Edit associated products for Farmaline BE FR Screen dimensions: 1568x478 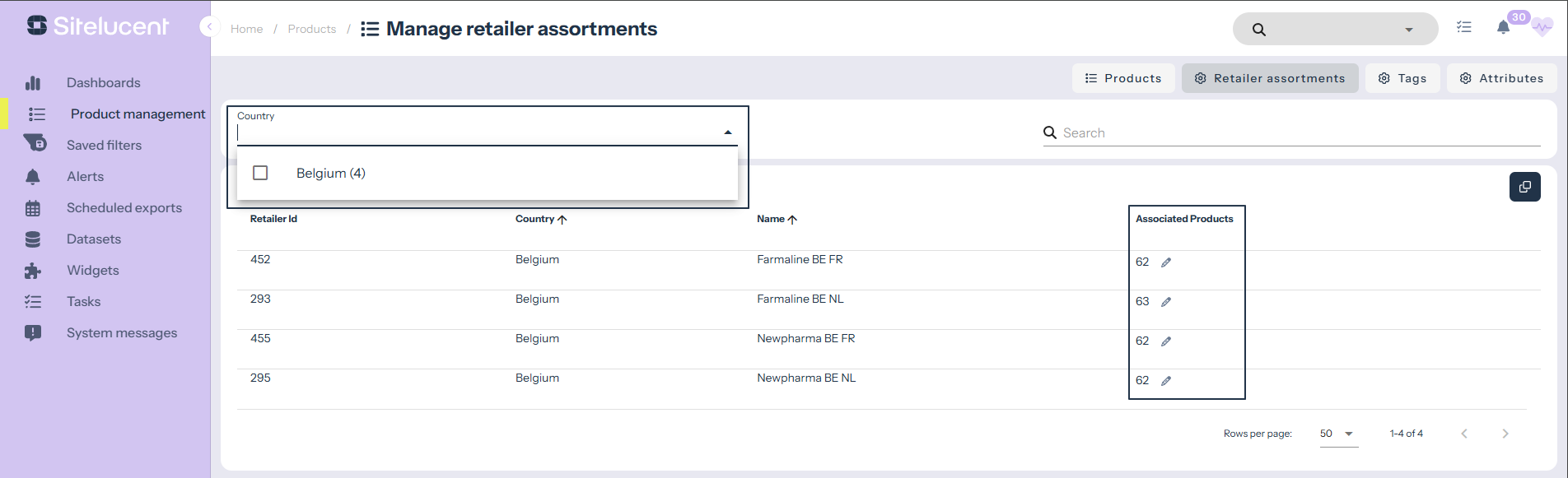pyautogui.click(x=1166, y=262)
